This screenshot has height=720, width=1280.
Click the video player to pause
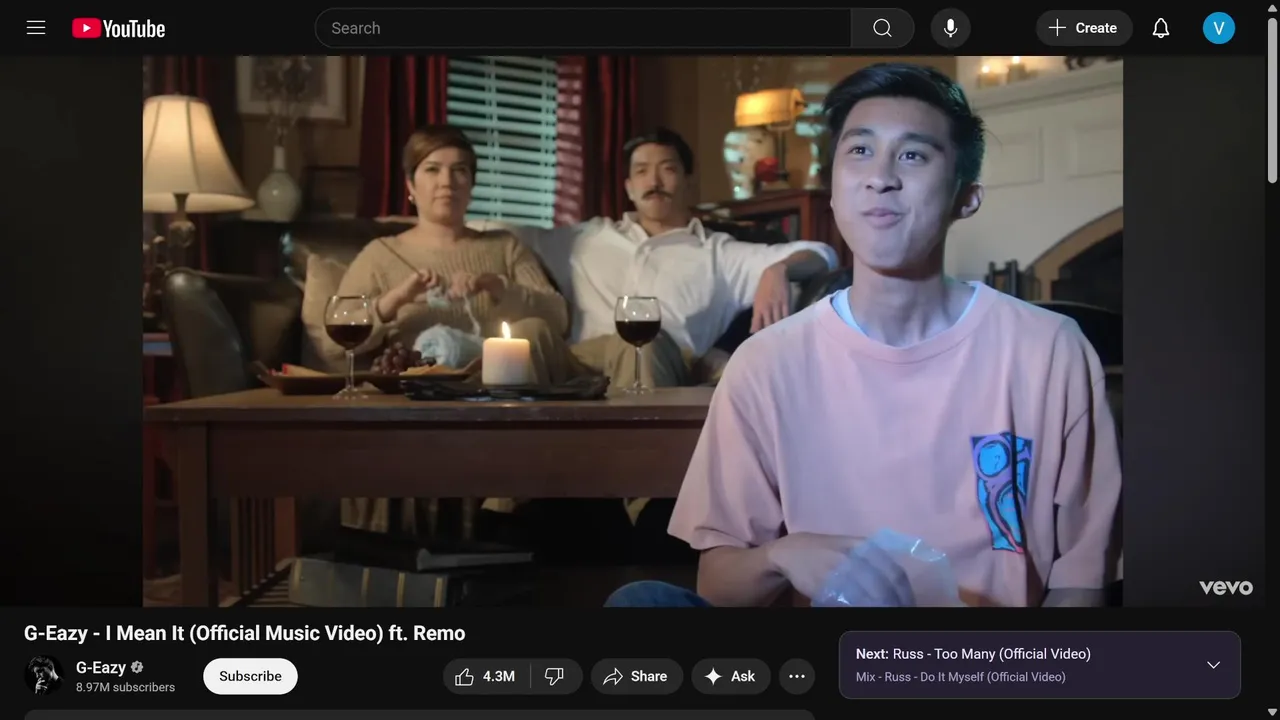click(x=632, y=331)
